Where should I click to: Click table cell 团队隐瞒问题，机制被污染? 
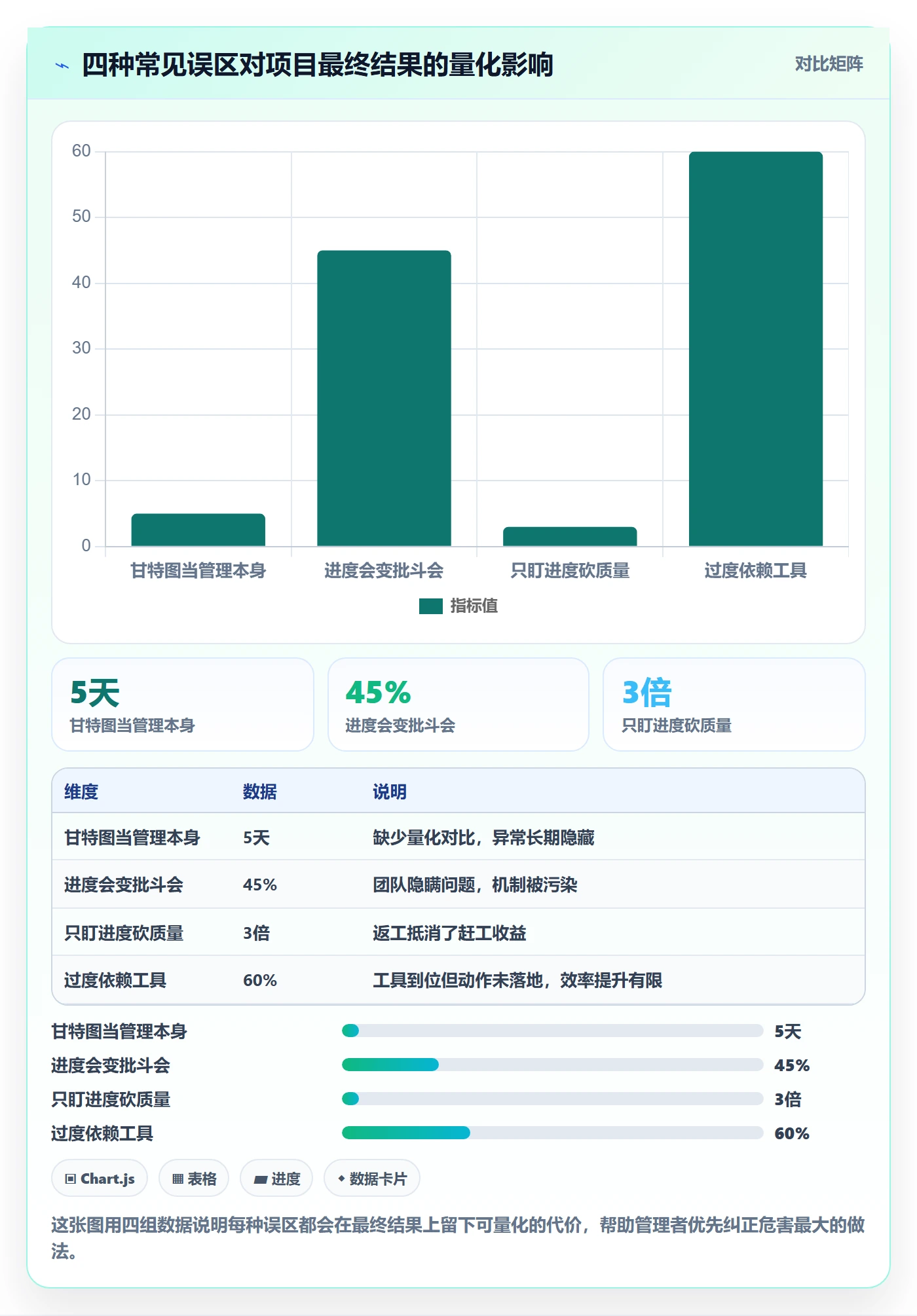point(475,885)
